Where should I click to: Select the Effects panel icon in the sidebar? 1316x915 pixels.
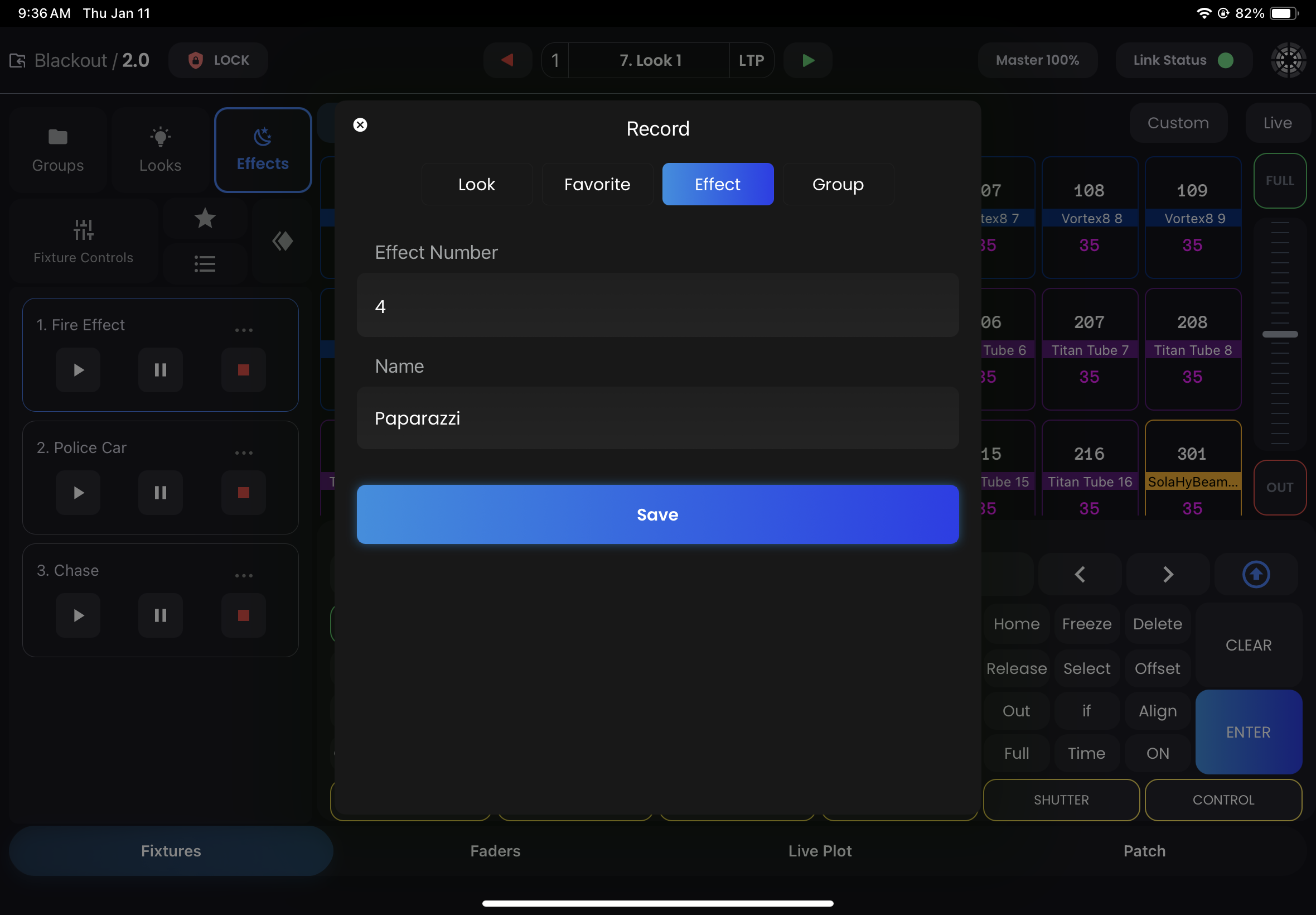tap(262, 149)
